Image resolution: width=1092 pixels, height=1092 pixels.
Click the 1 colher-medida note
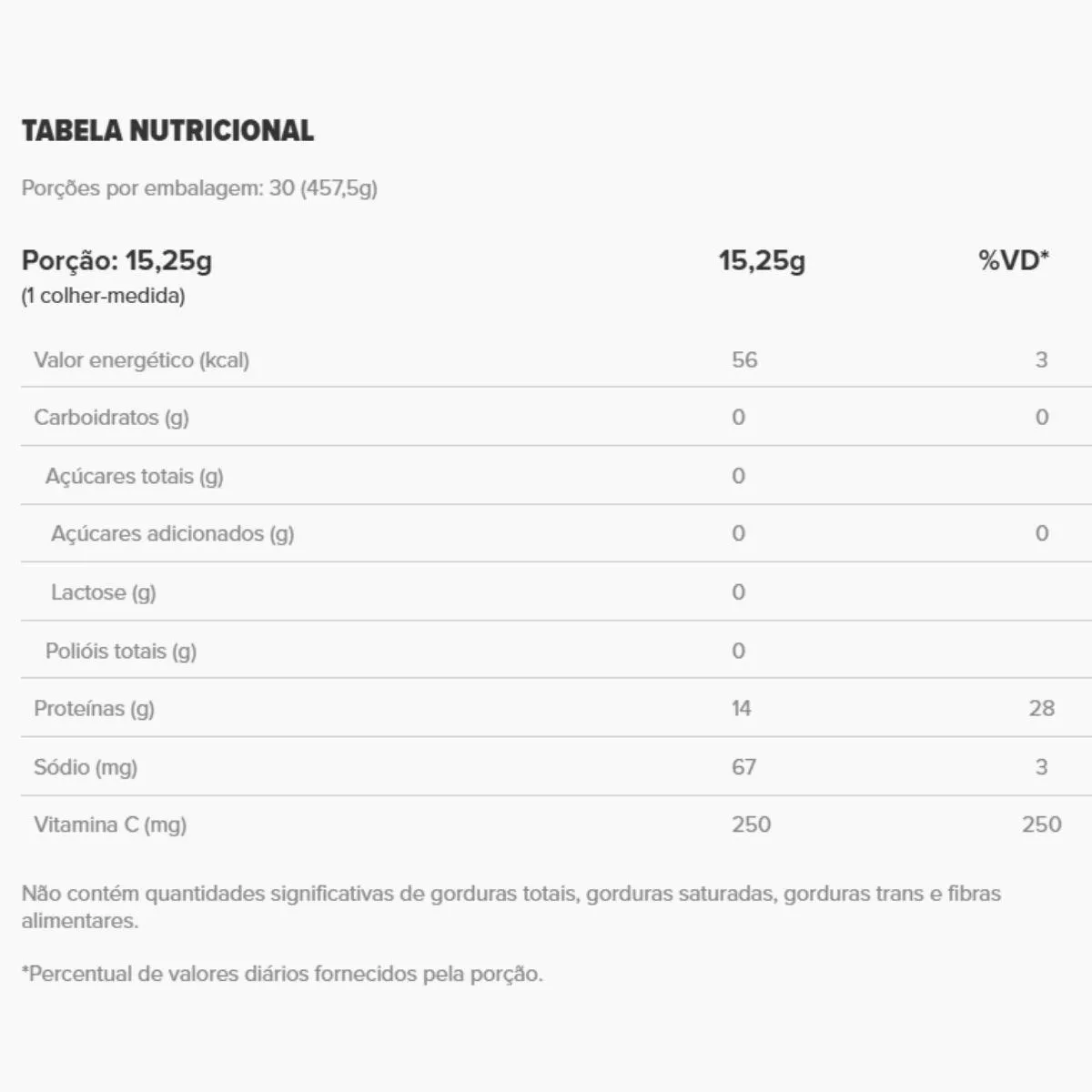point(103,296)
